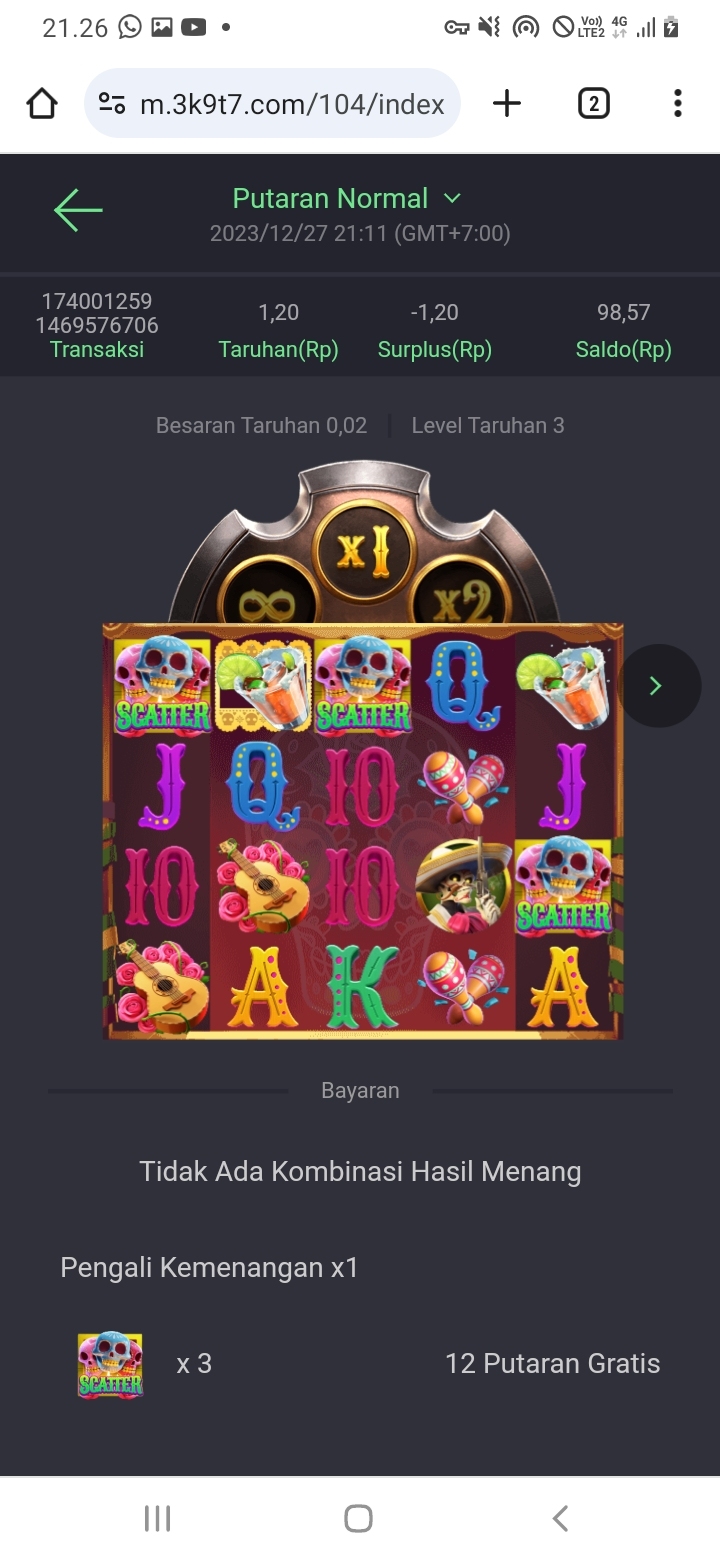Click the URL address bar
The image size is (720, 1560).
[x=272, y=103]
